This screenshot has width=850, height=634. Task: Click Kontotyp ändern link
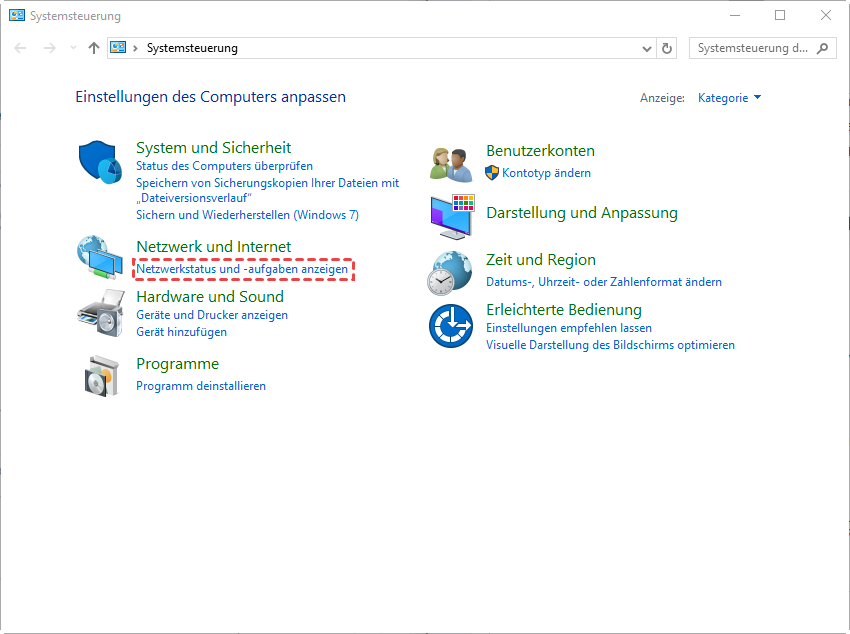click(x=546, y=173)
